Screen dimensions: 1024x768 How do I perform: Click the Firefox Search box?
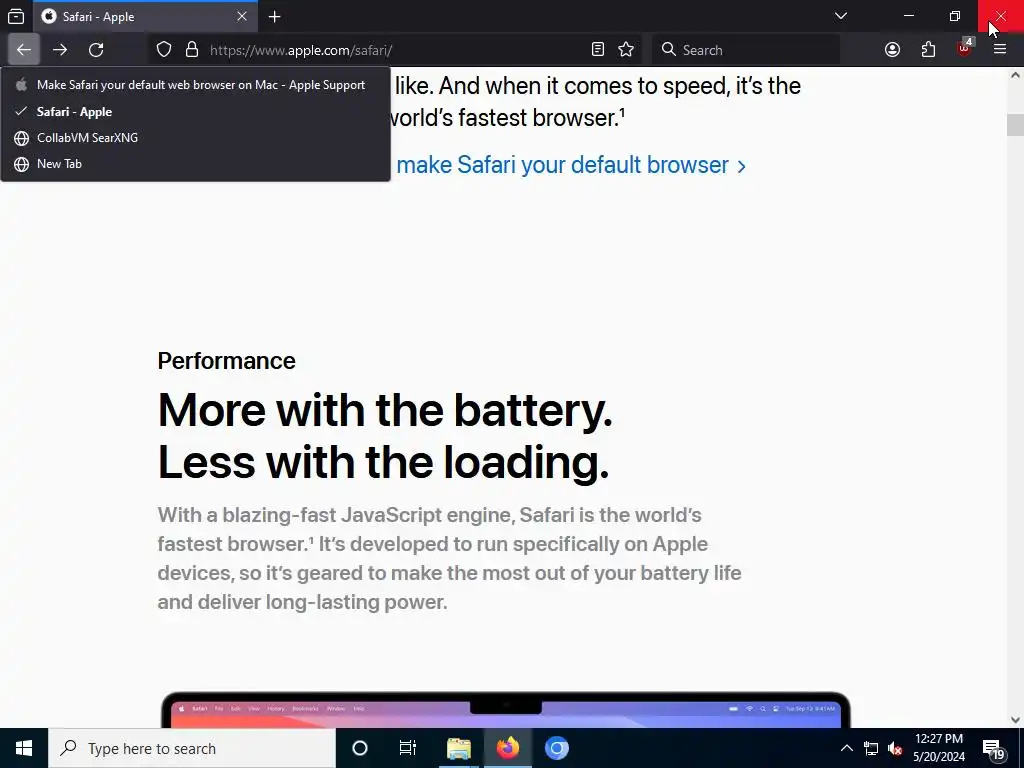(746, 50)
